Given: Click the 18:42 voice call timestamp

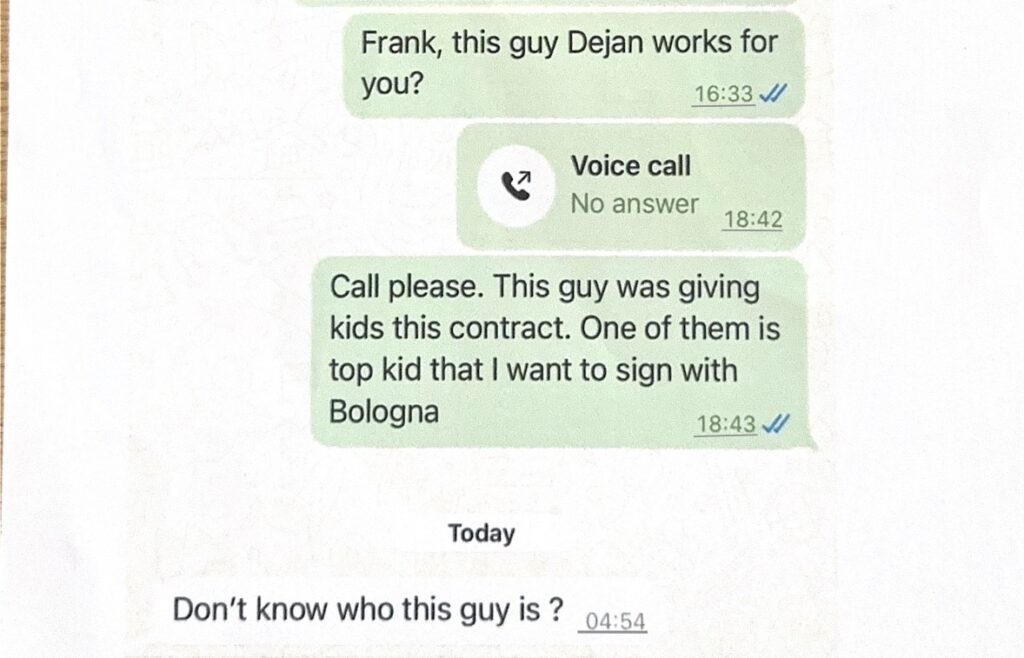Looking at the screenshot, I should (x=752, y=219).
